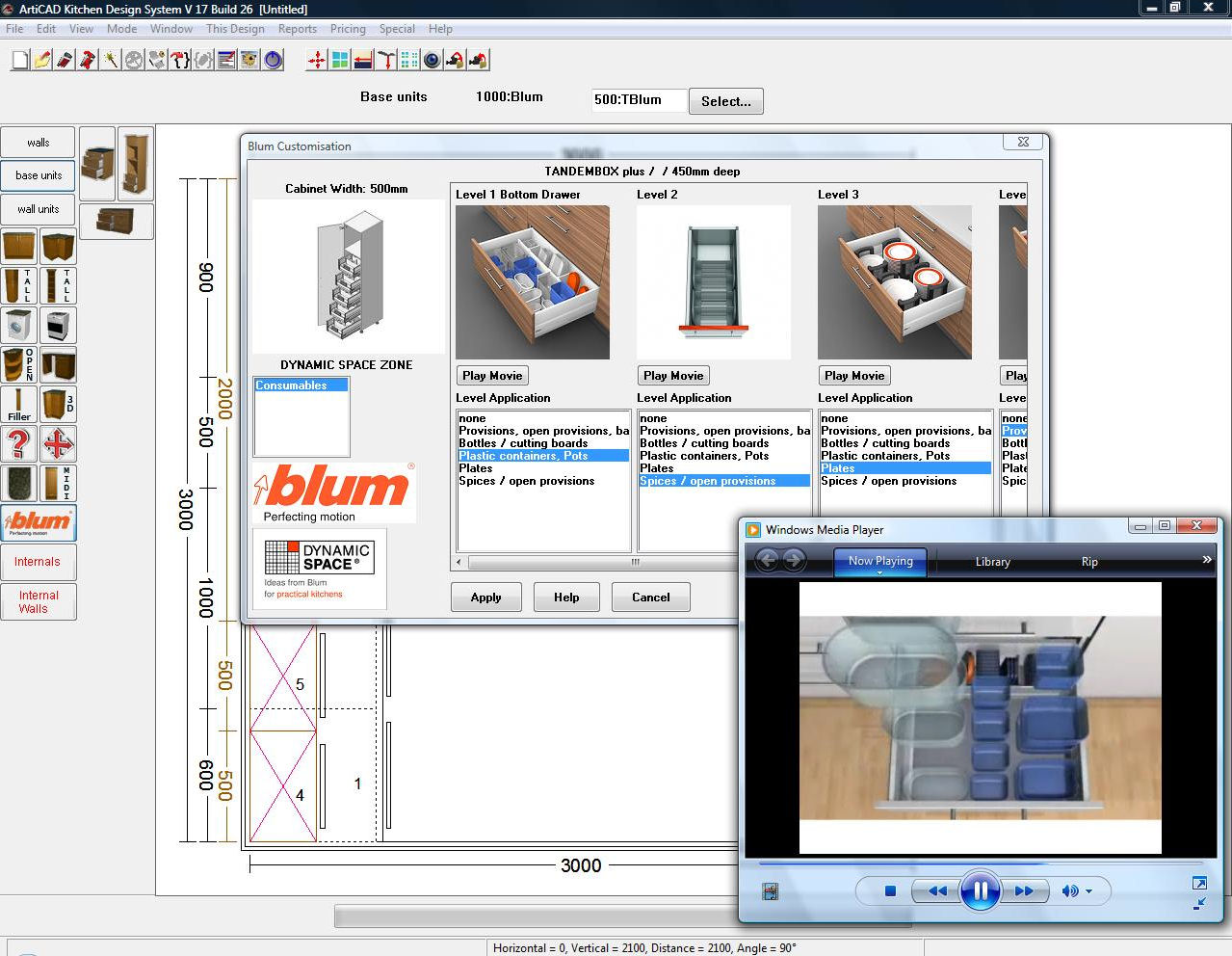The width and height of the screenshot is (1232, 956).
Task: Click the red four-arrow crosshair toolbar icon
Action: (x=316, y=61)
